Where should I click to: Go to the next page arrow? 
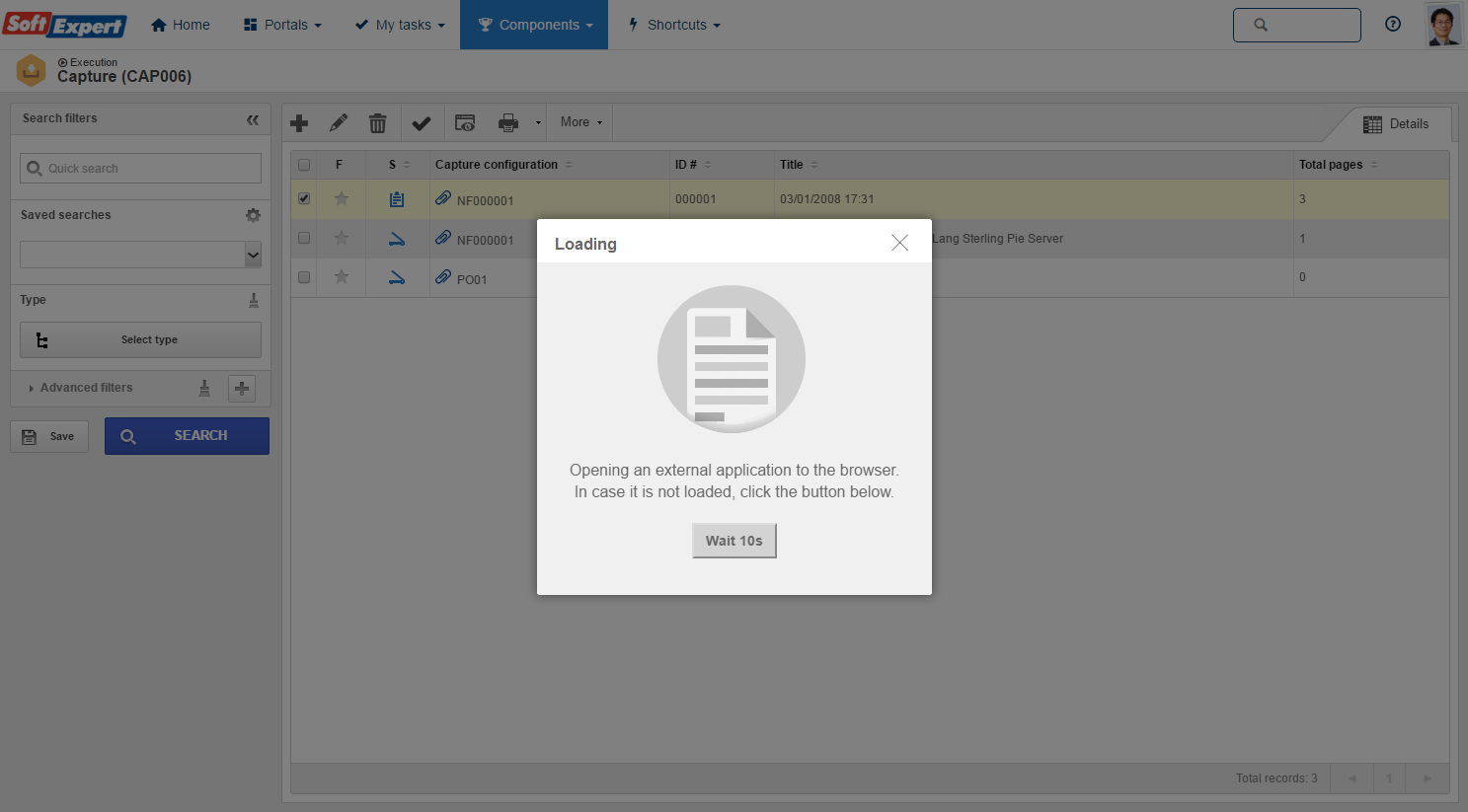[1427, 778]
